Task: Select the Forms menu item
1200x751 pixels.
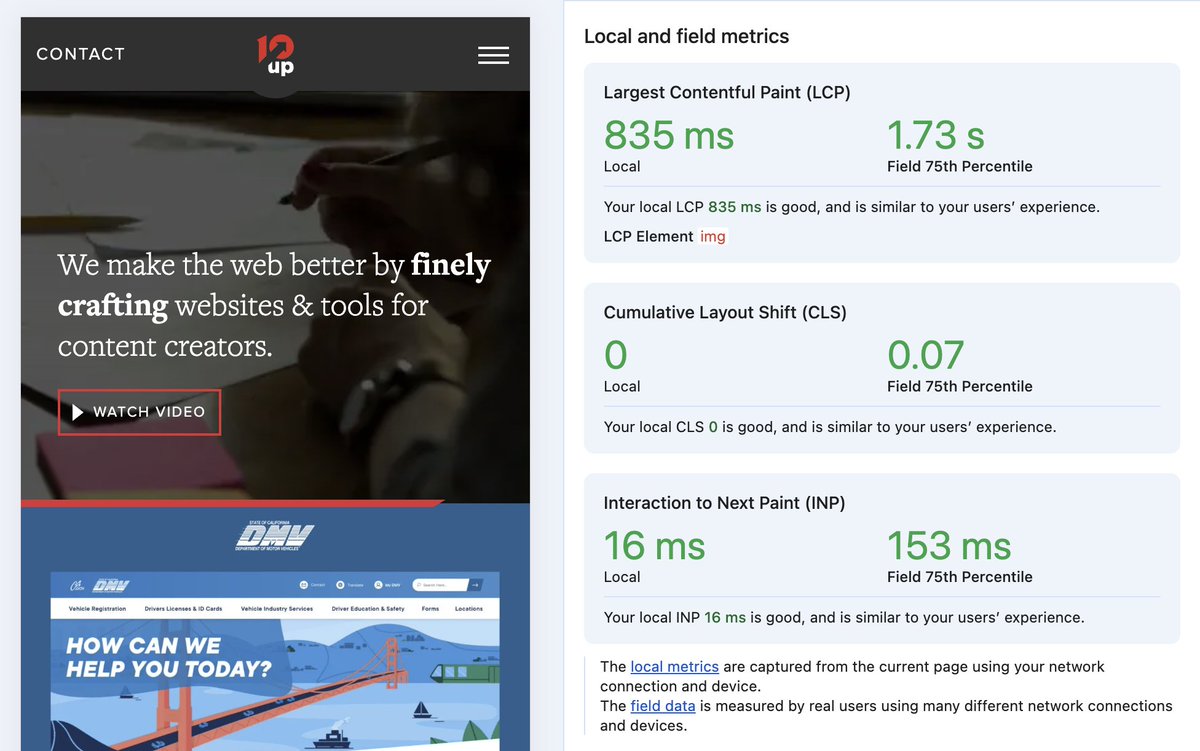Action: click(429, 609)
